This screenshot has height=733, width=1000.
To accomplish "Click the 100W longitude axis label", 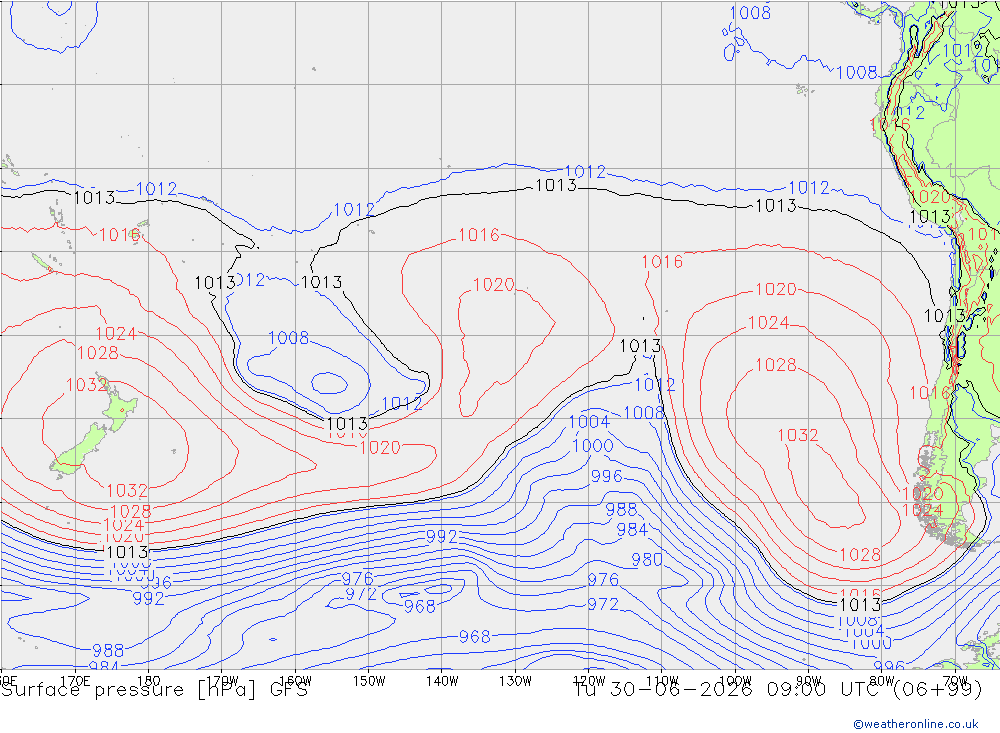I will pyautogui.click(x=735, y=681).
